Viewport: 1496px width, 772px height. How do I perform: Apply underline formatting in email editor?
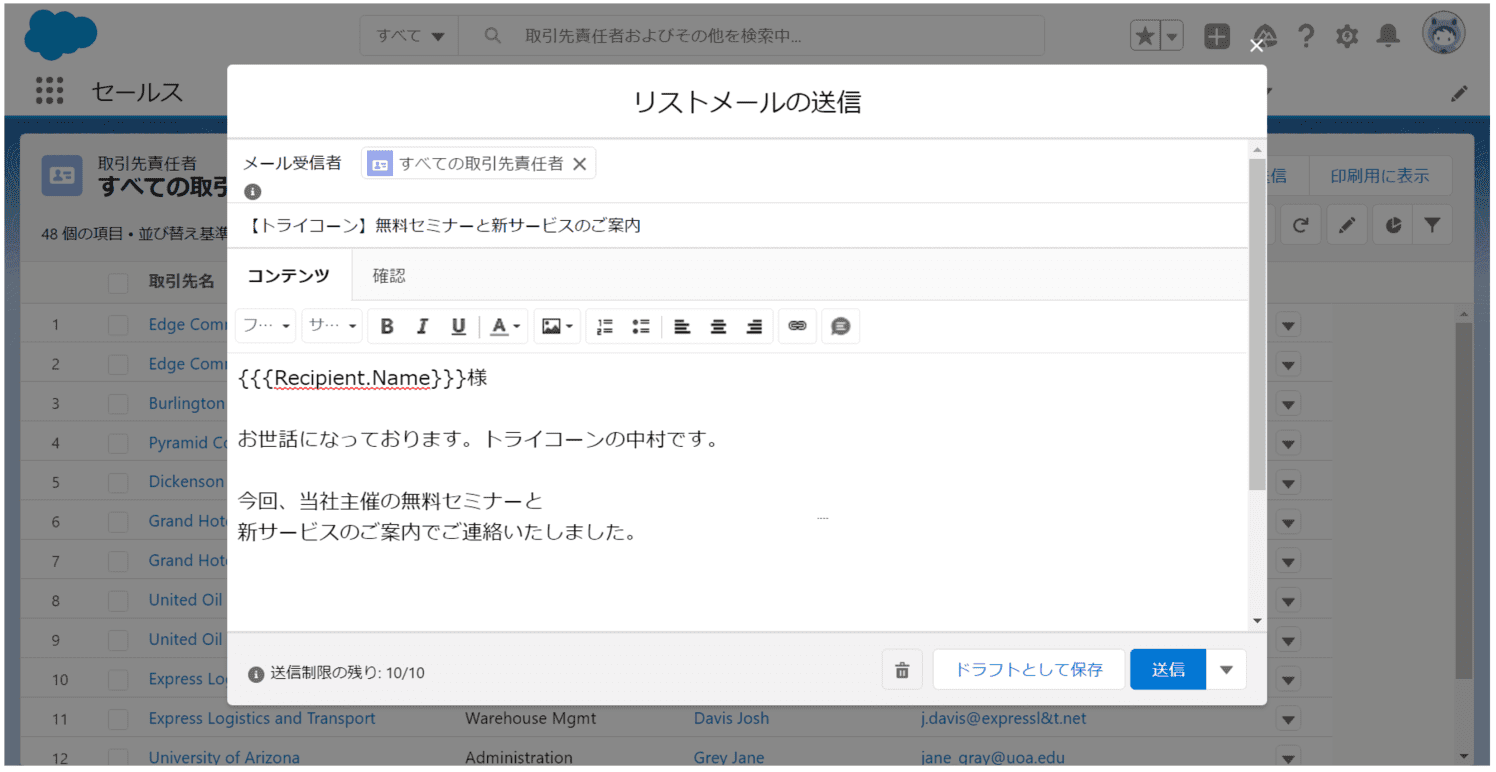[x=458, y=326]
